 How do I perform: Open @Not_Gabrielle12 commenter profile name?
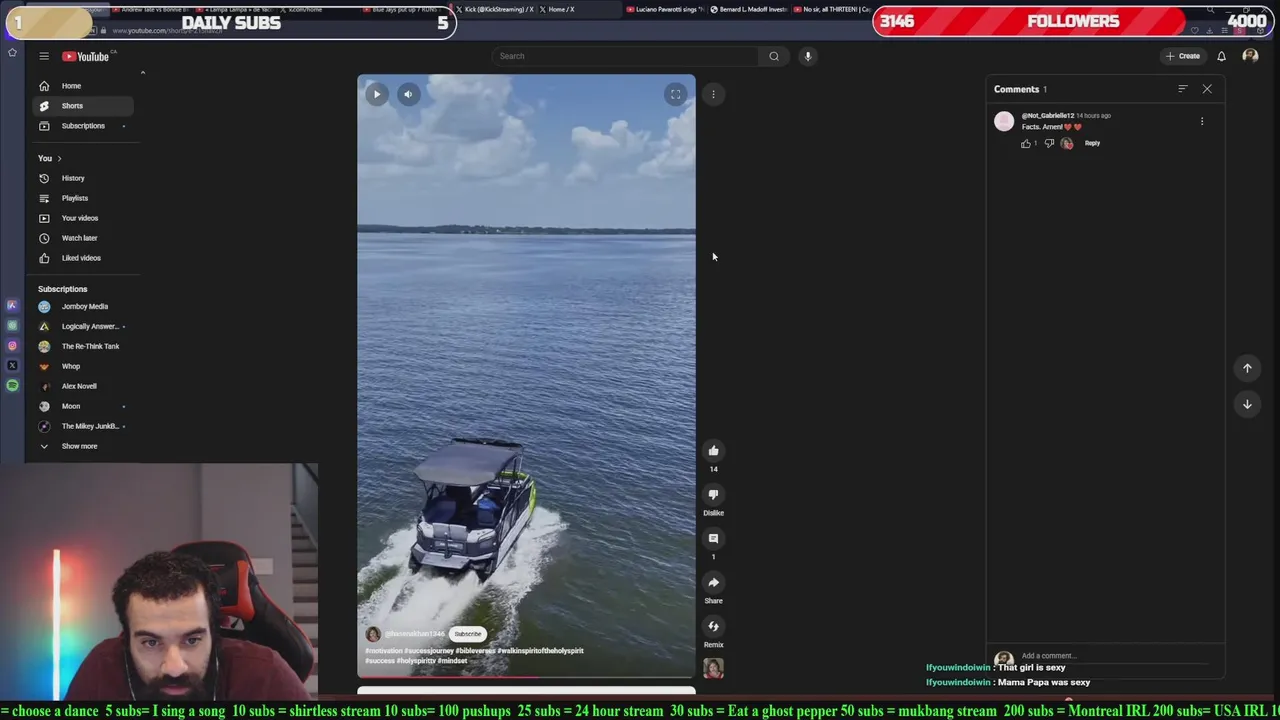coord(1047,116)
